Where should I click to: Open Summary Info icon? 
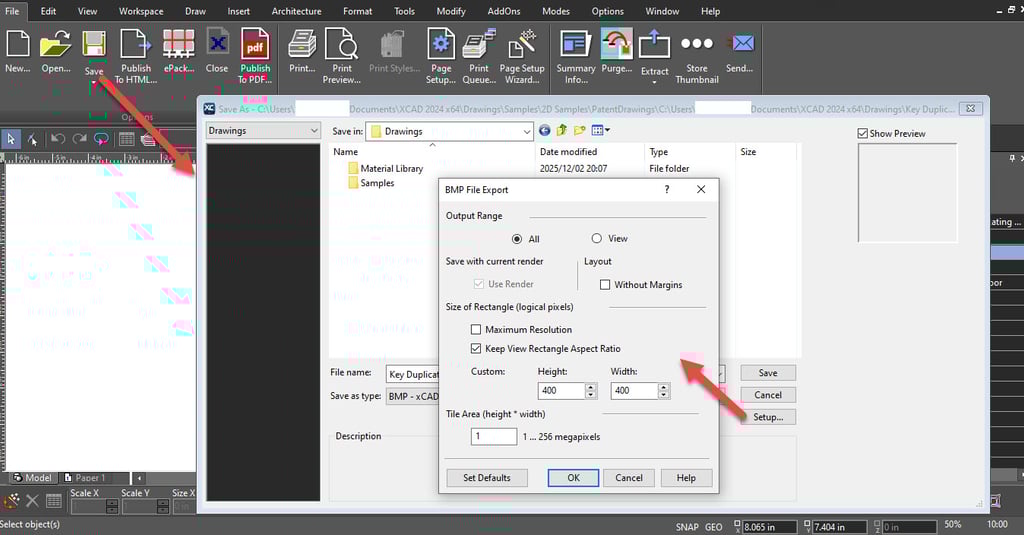[575, 44]
